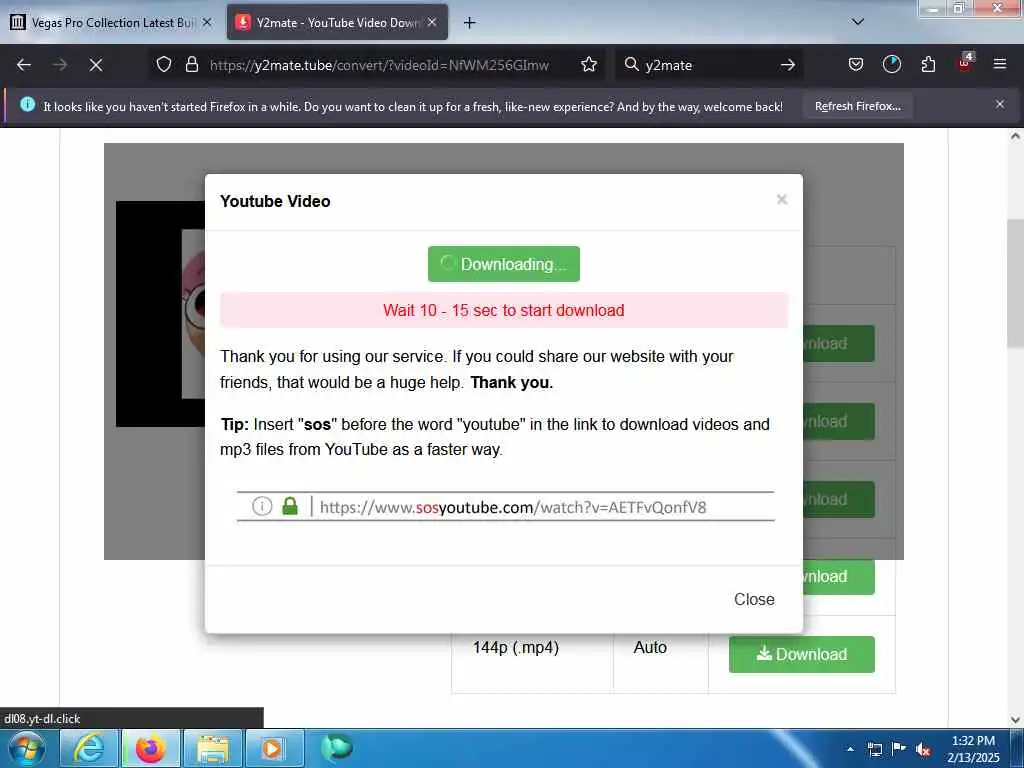Click Refresh Firefox button
Screen dimensions: 1024x768
[x=857, y=106]
